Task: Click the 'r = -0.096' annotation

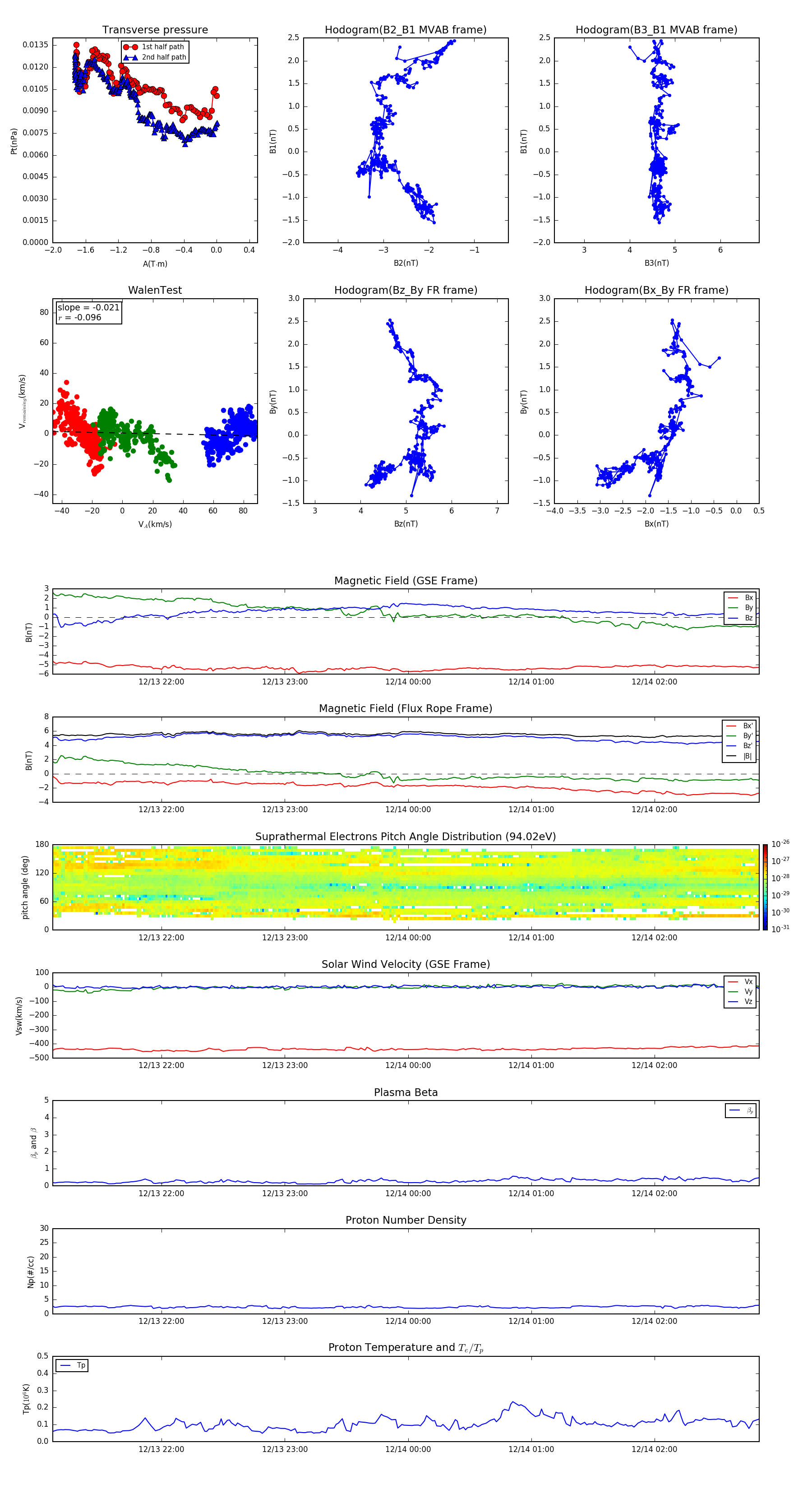Action: click(80, 317)
